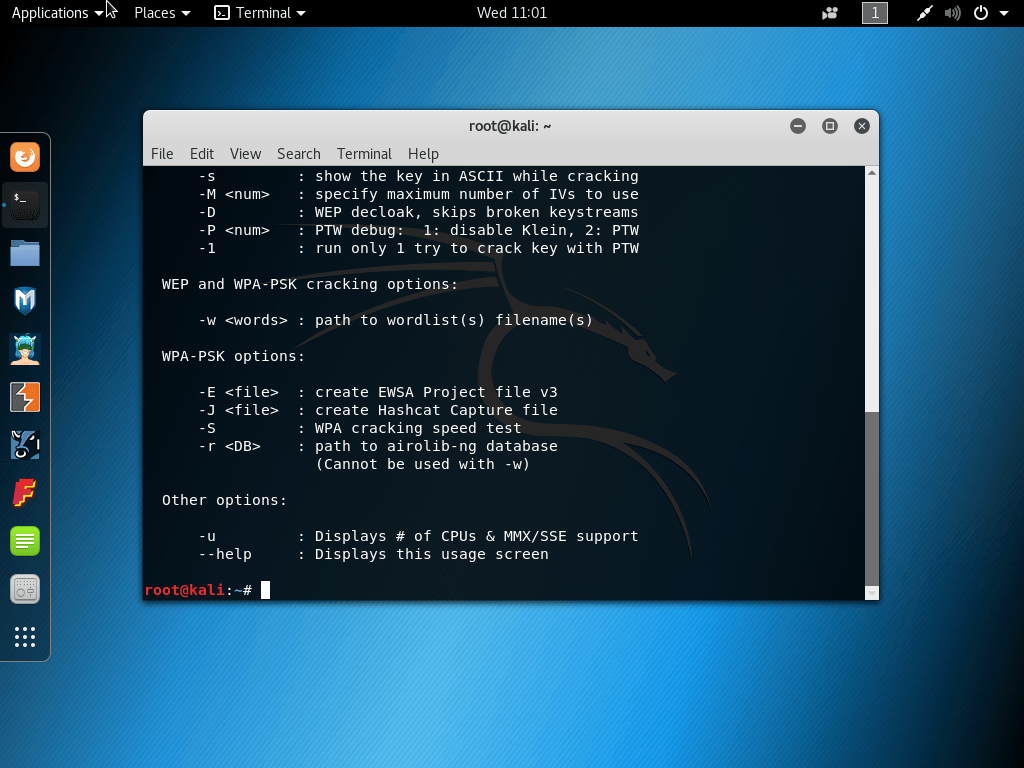This screenshot has width=1024, height=768.
Task: Click the '-M <num>' IVs line
Action: [x=419, y=195]
